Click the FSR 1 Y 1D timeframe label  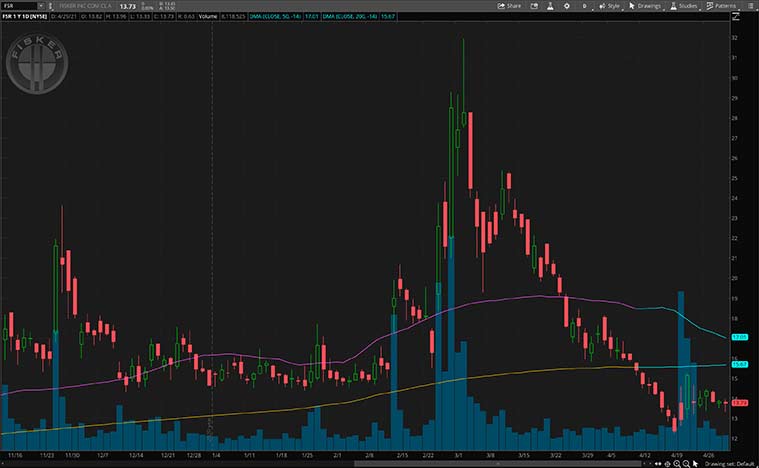pyautogui.click(x=24, y=16)
